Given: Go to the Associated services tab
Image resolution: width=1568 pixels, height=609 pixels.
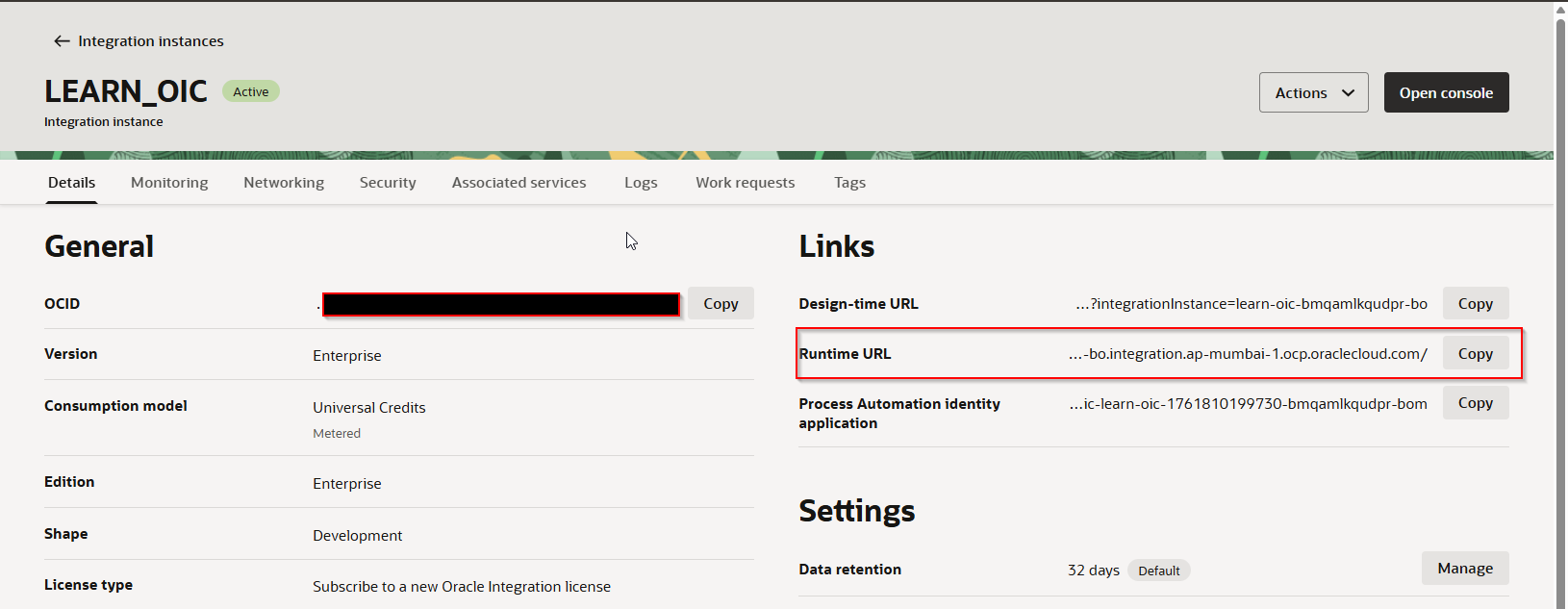Looking at the screenshot, I should click(518, 183).
